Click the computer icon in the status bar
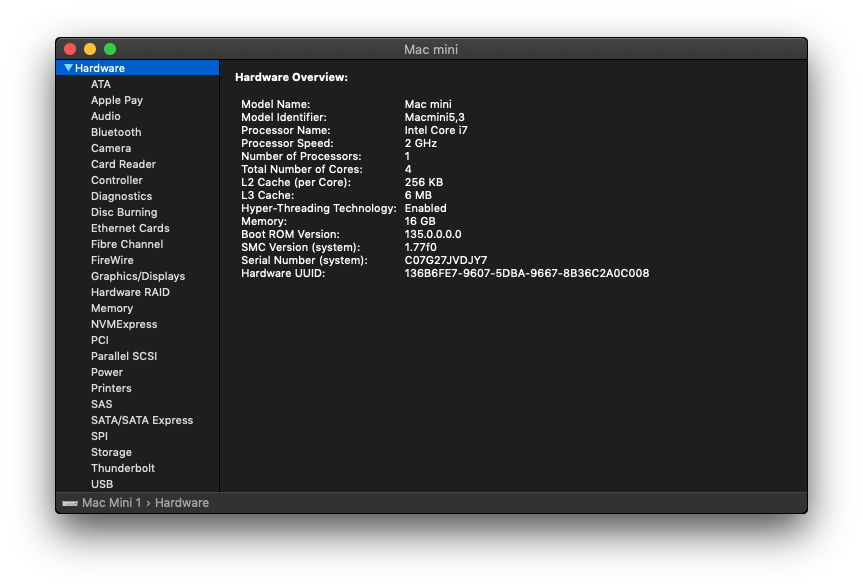Viewport: 863px width, 587px height. coord(68,502)
